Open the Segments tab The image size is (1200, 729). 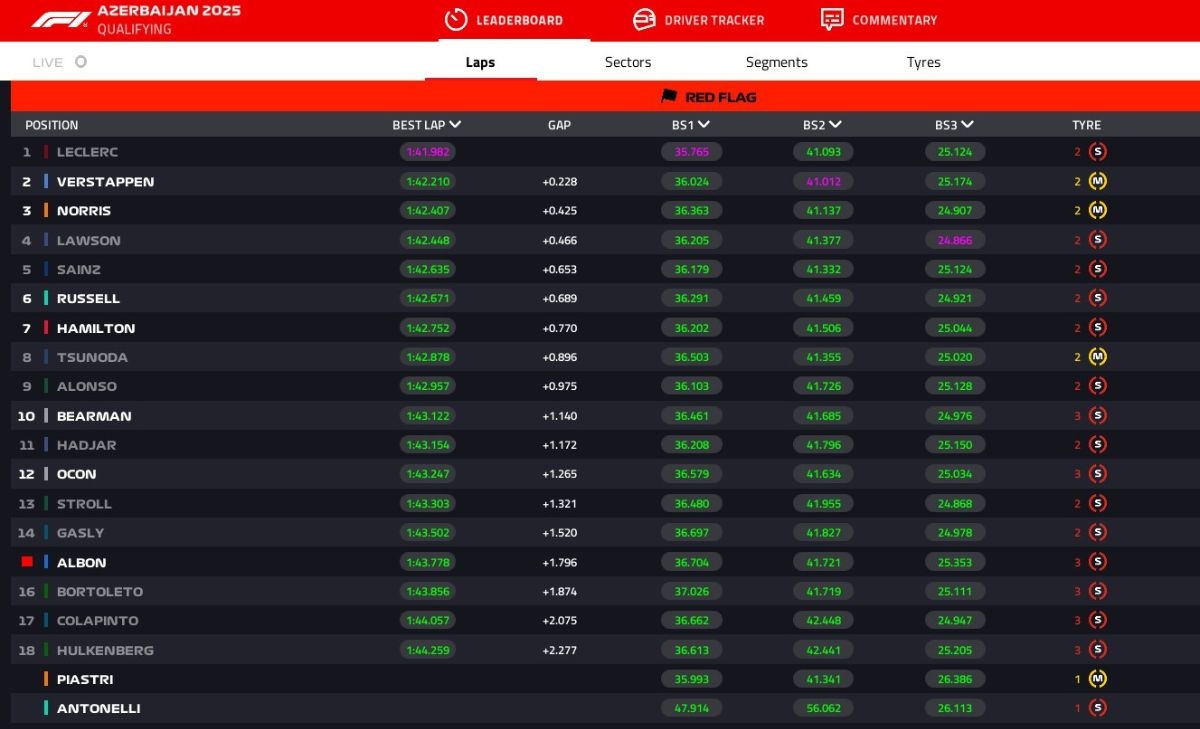click(x=776, y=62)
